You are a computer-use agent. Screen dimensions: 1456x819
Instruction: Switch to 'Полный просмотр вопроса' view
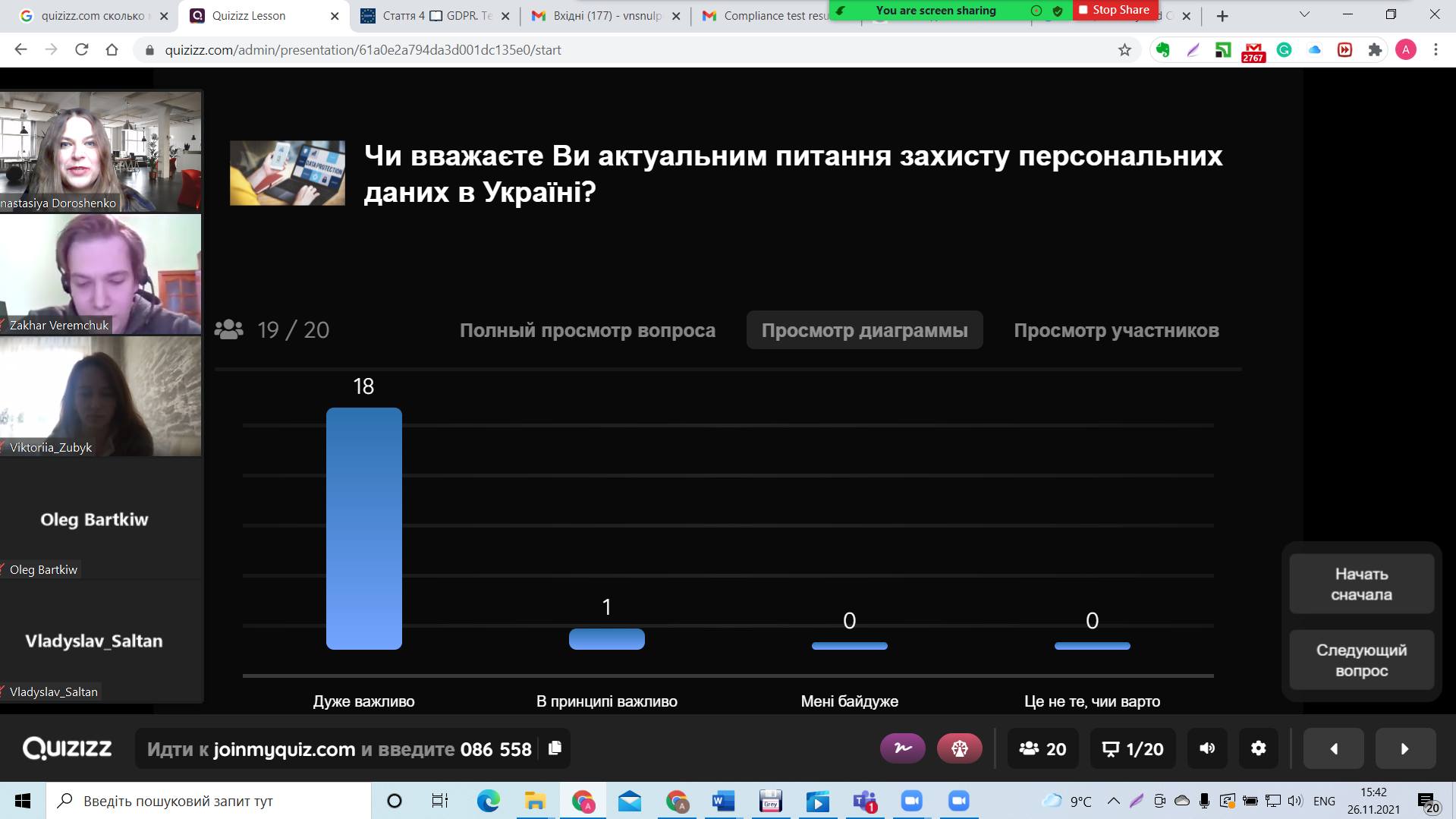pyautogui.click(x=587, y=330)
